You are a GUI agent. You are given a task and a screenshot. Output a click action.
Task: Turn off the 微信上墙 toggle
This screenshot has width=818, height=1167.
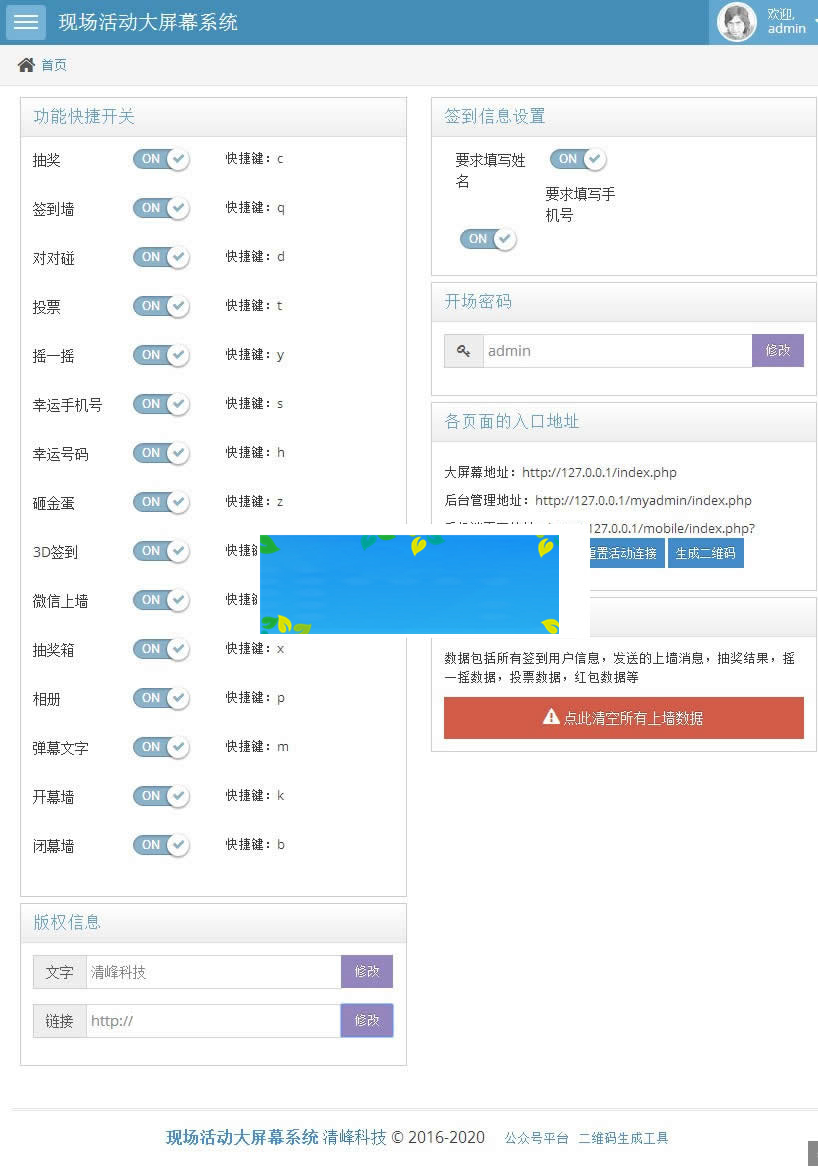tap(160, 600)
